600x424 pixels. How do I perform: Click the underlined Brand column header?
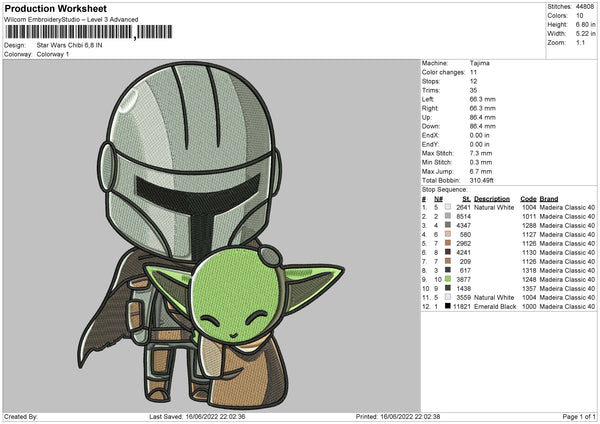pos(549,199)
